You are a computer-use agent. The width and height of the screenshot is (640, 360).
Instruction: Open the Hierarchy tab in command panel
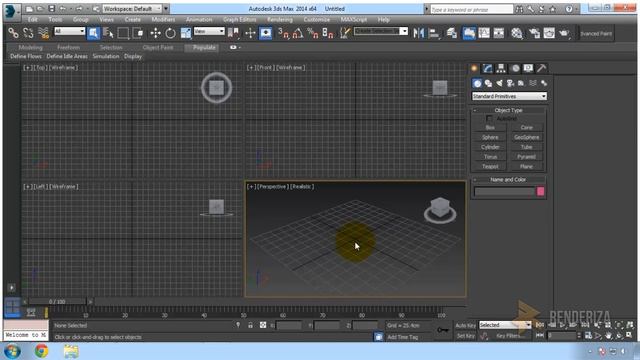[x=501, y=68]
